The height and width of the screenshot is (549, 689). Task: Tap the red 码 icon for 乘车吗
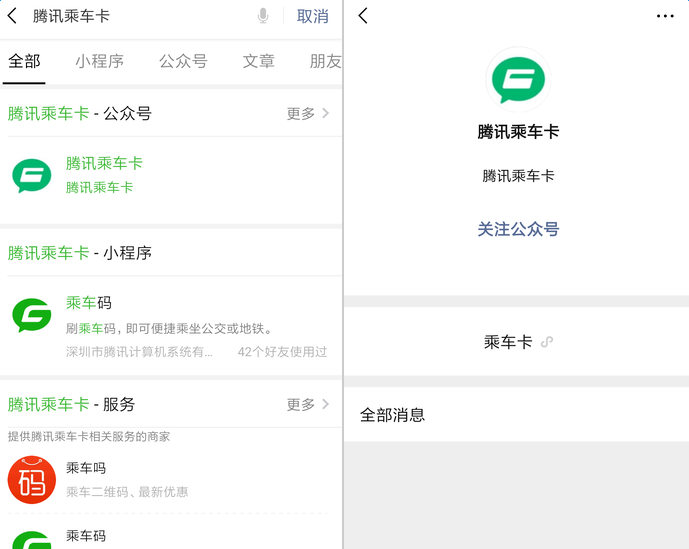pos(32,480)
